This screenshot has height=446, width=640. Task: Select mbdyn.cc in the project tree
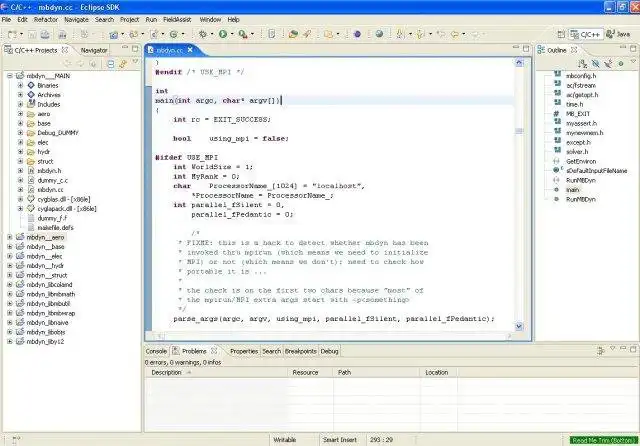(x=50, y=190)
